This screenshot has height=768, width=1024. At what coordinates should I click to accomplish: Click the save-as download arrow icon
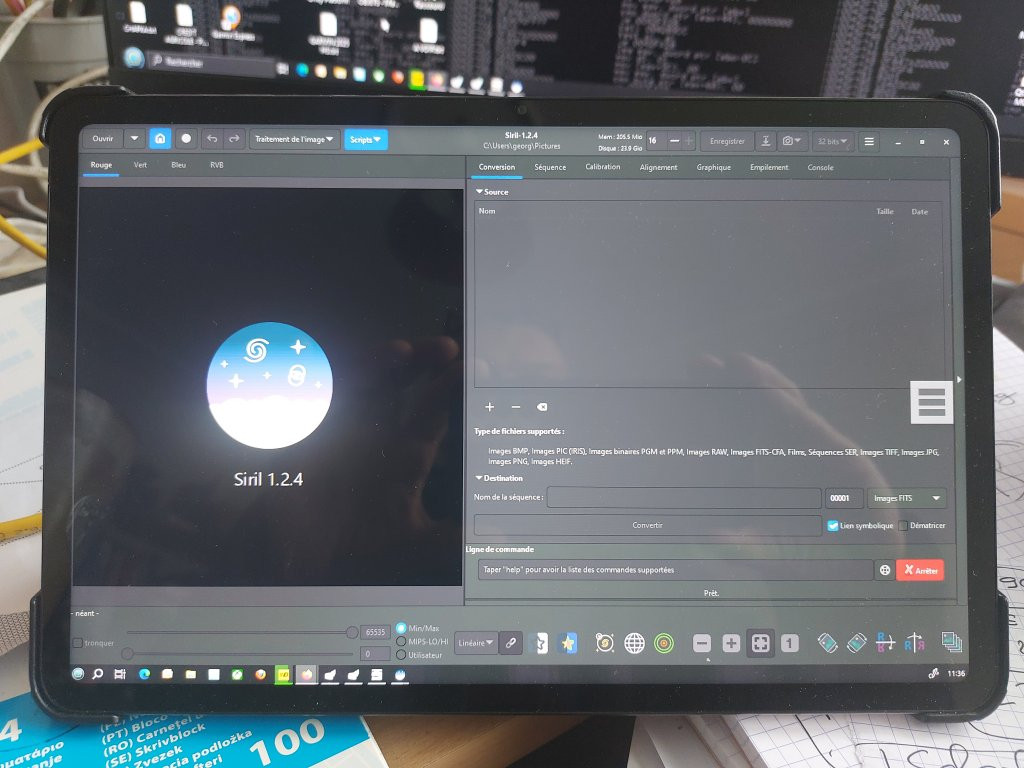coord(765,141)
